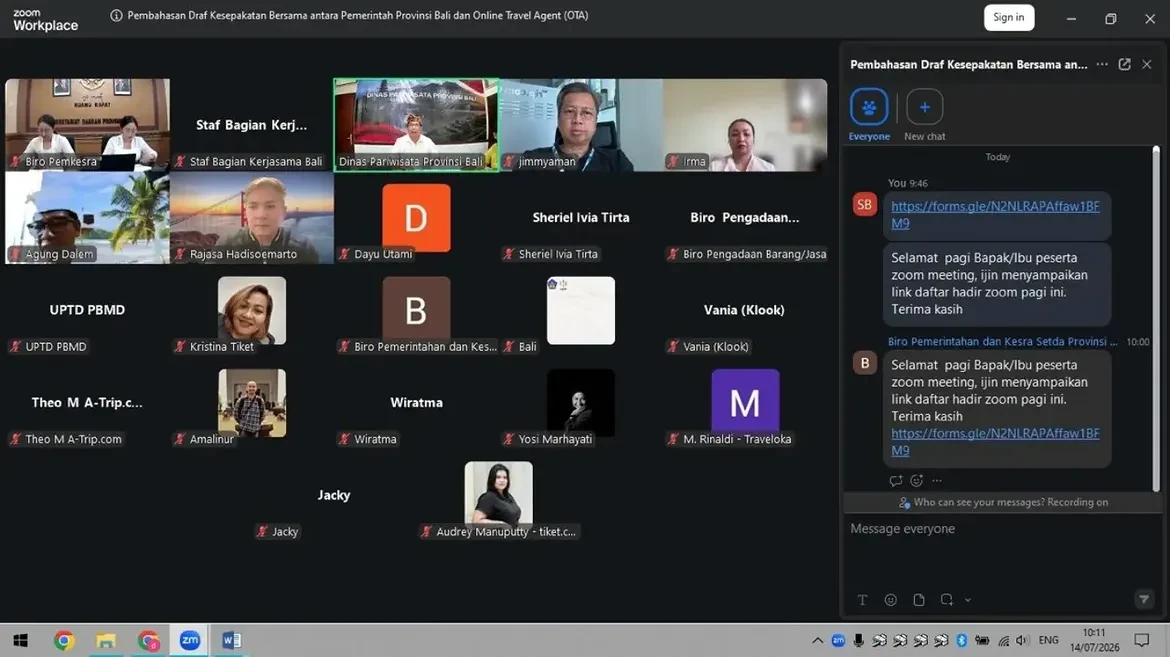Viewport: 1170px width, 657px height.
Task: Open the forms.gle link in Biro Pemerintahan's message
Action: [995, 442]
